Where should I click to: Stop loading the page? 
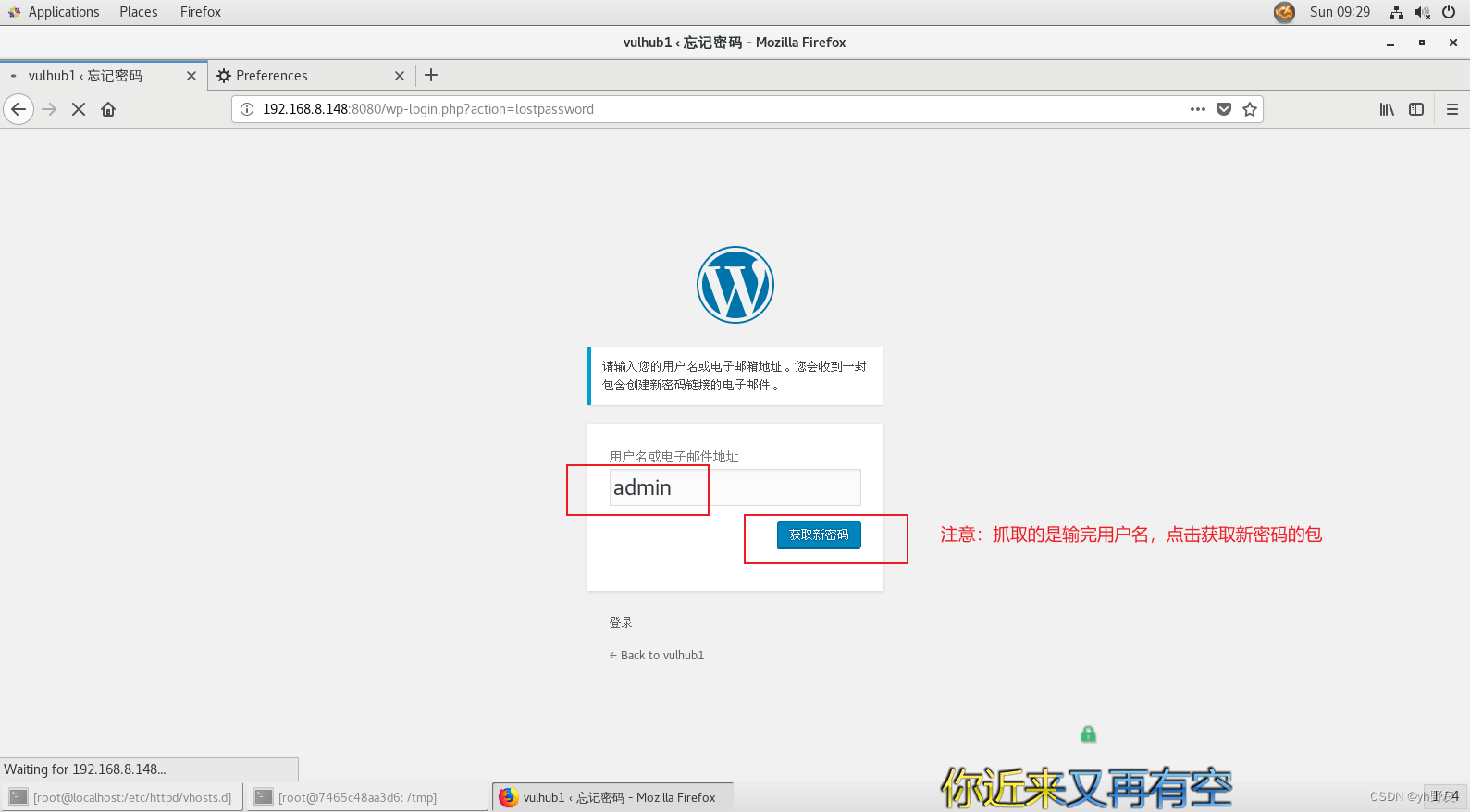(x=79, y=109)
